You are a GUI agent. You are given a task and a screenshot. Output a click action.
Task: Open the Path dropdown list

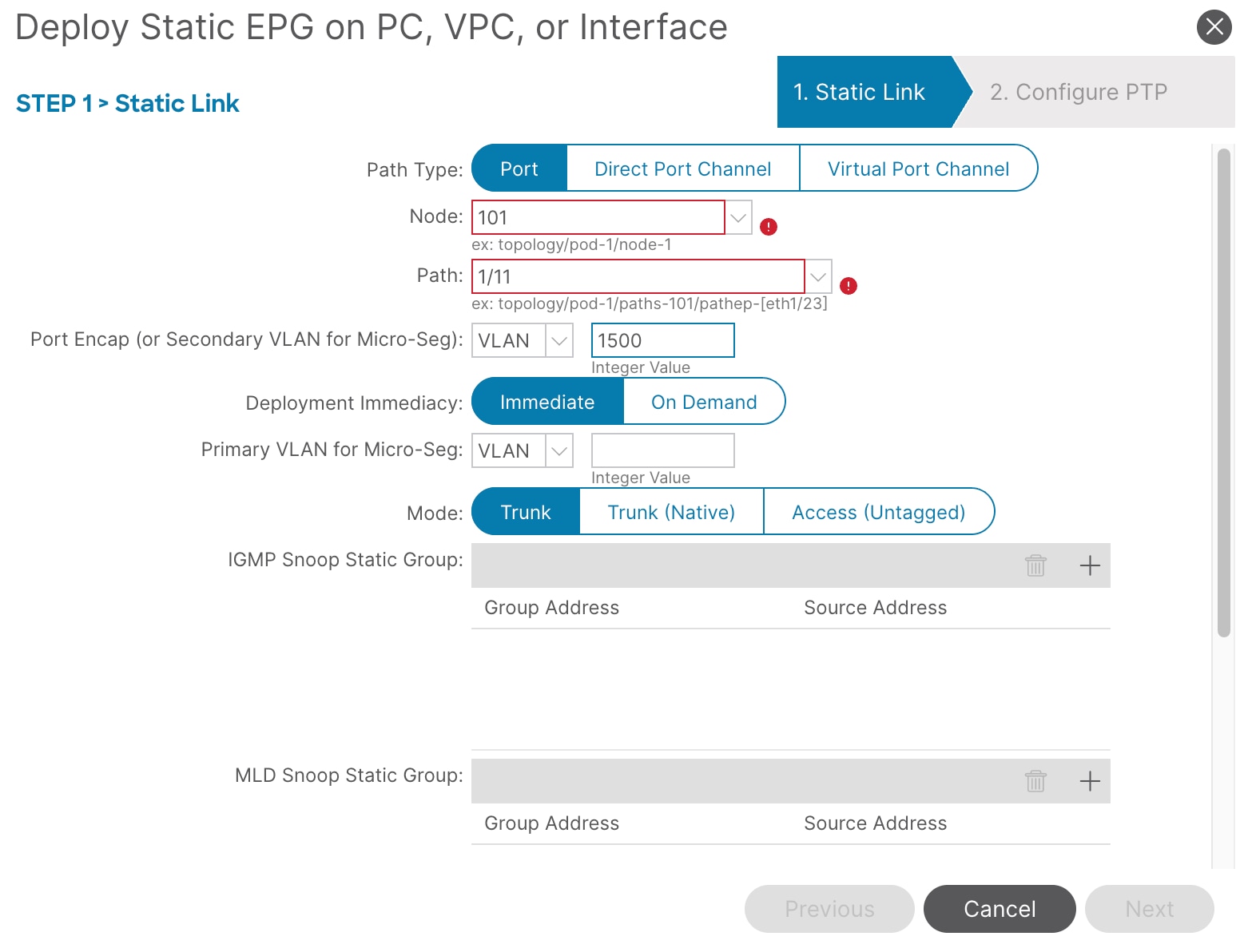818,276
